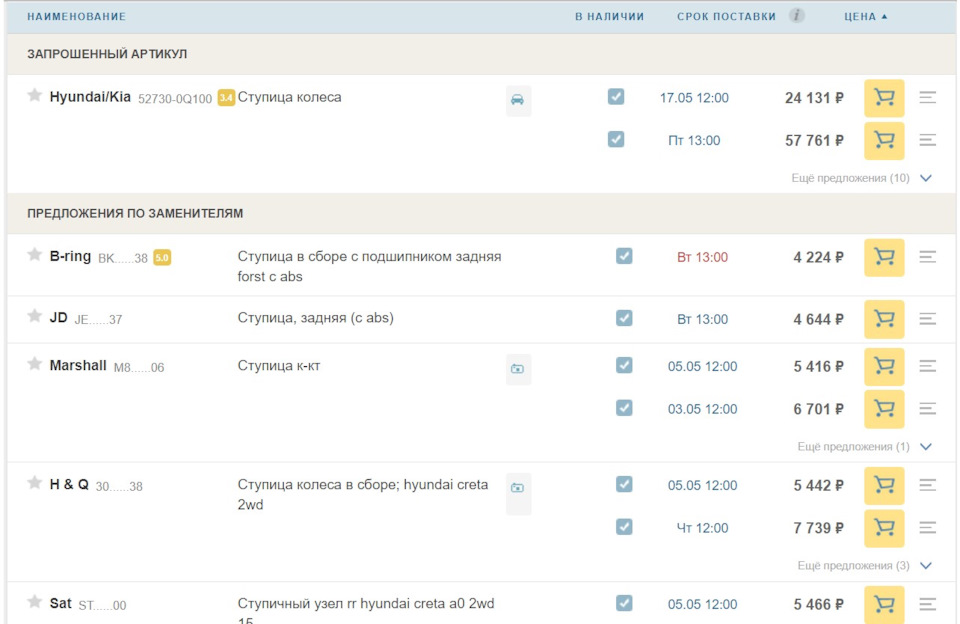Add the B-ring 4 224 ₽ hub to cart
The height and width of the screenshot is (624, 960).
coord(884,257)
